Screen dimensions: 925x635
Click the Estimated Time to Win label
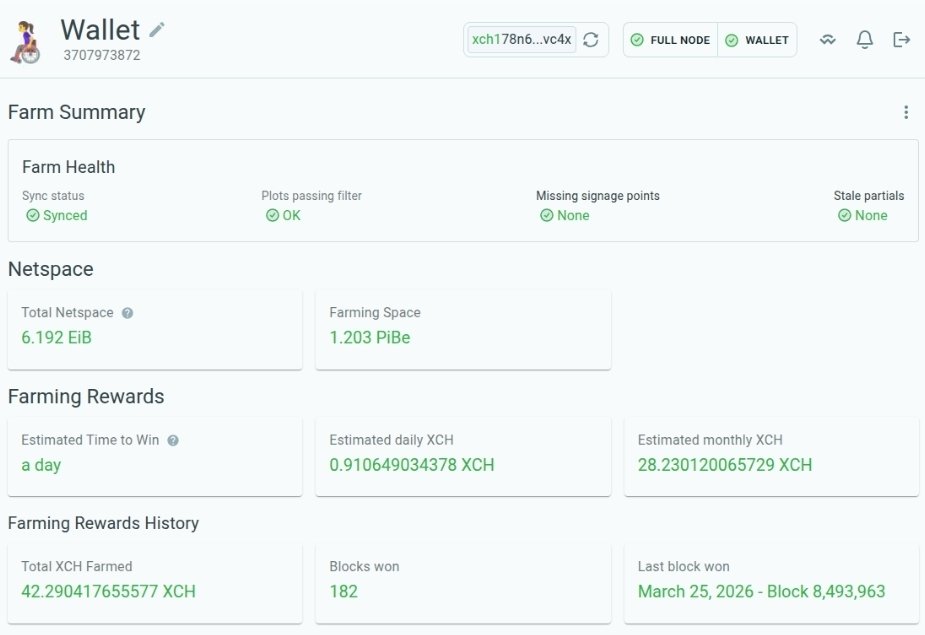pos(90,440)
